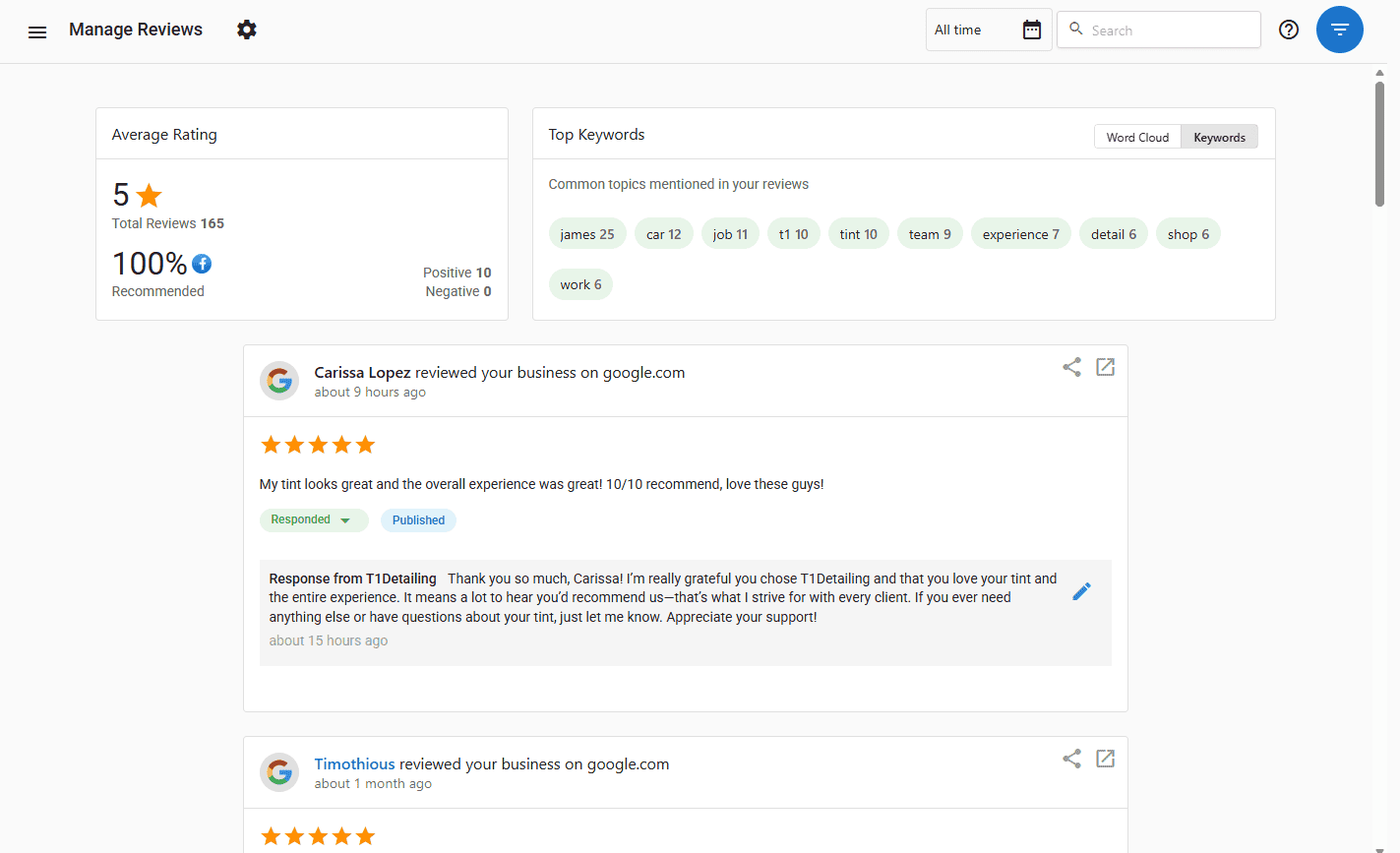The width and height of the screenshot is (1400, 853).
Task: Select the experience 7 keyword chip
Action: pyautogui.click(x=1021, y=234)
